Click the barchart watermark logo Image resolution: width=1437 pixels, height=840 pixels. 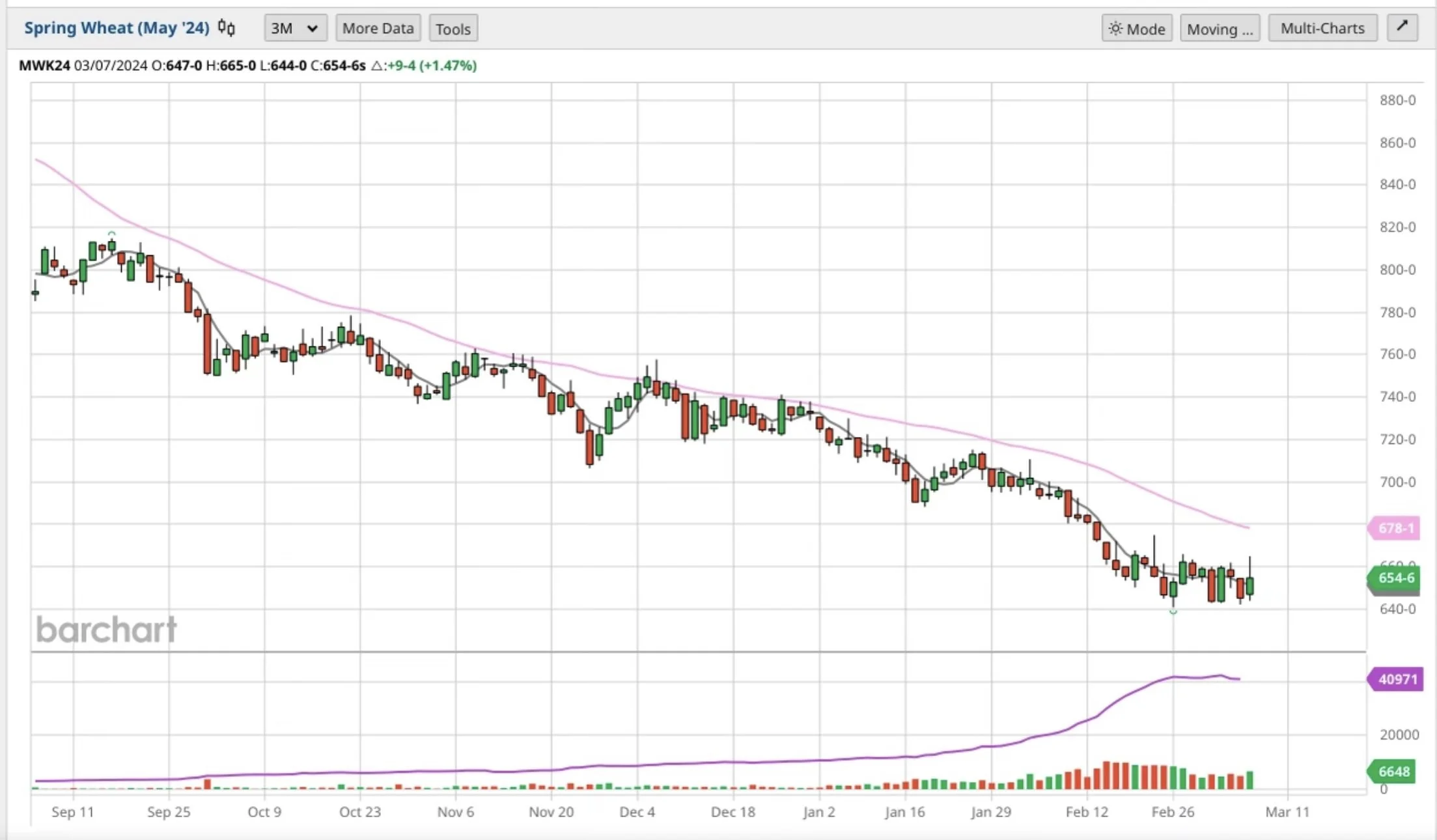pos(106,630)
